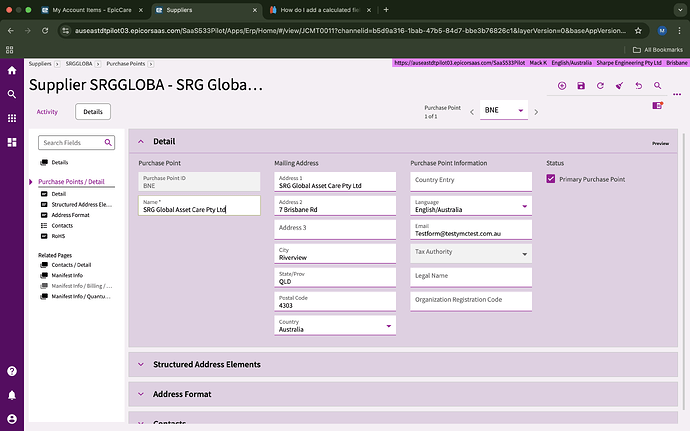
Task: Open the user profile icon in sidebar
Action: (12, 419)
